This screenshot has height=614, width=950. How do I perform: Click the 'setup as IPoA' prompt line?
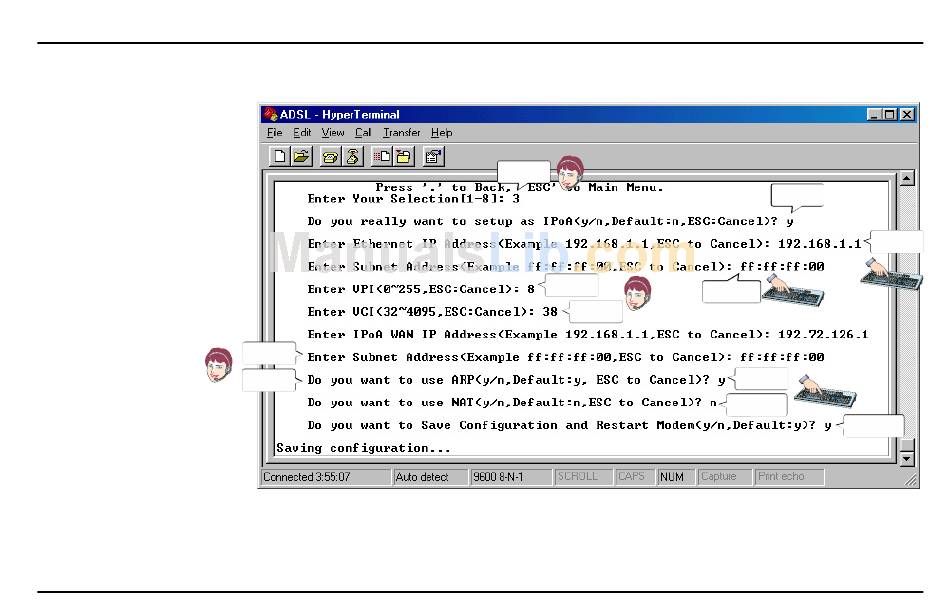[550, 221]
